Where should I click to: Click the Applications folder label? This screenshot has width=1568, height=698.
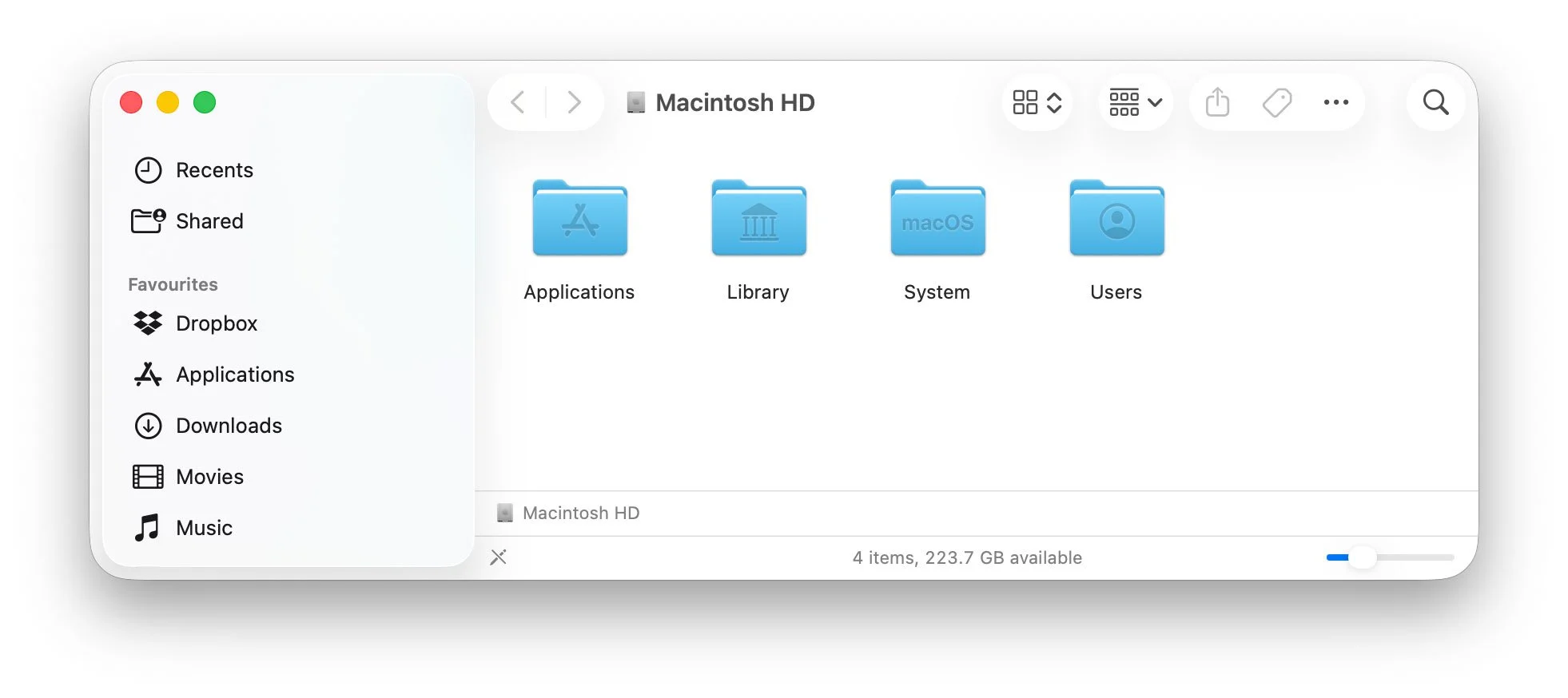click(x=579, y=292)
